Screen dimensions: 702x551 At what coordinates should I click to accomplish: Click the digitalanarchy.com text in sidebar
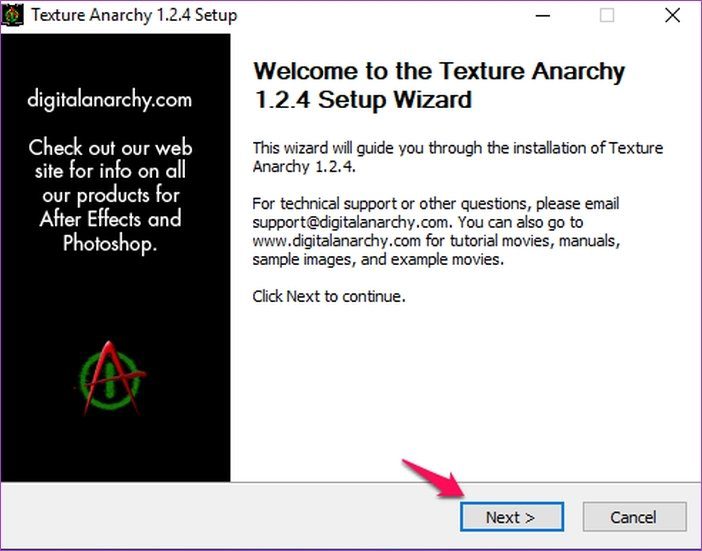[110, 99]
